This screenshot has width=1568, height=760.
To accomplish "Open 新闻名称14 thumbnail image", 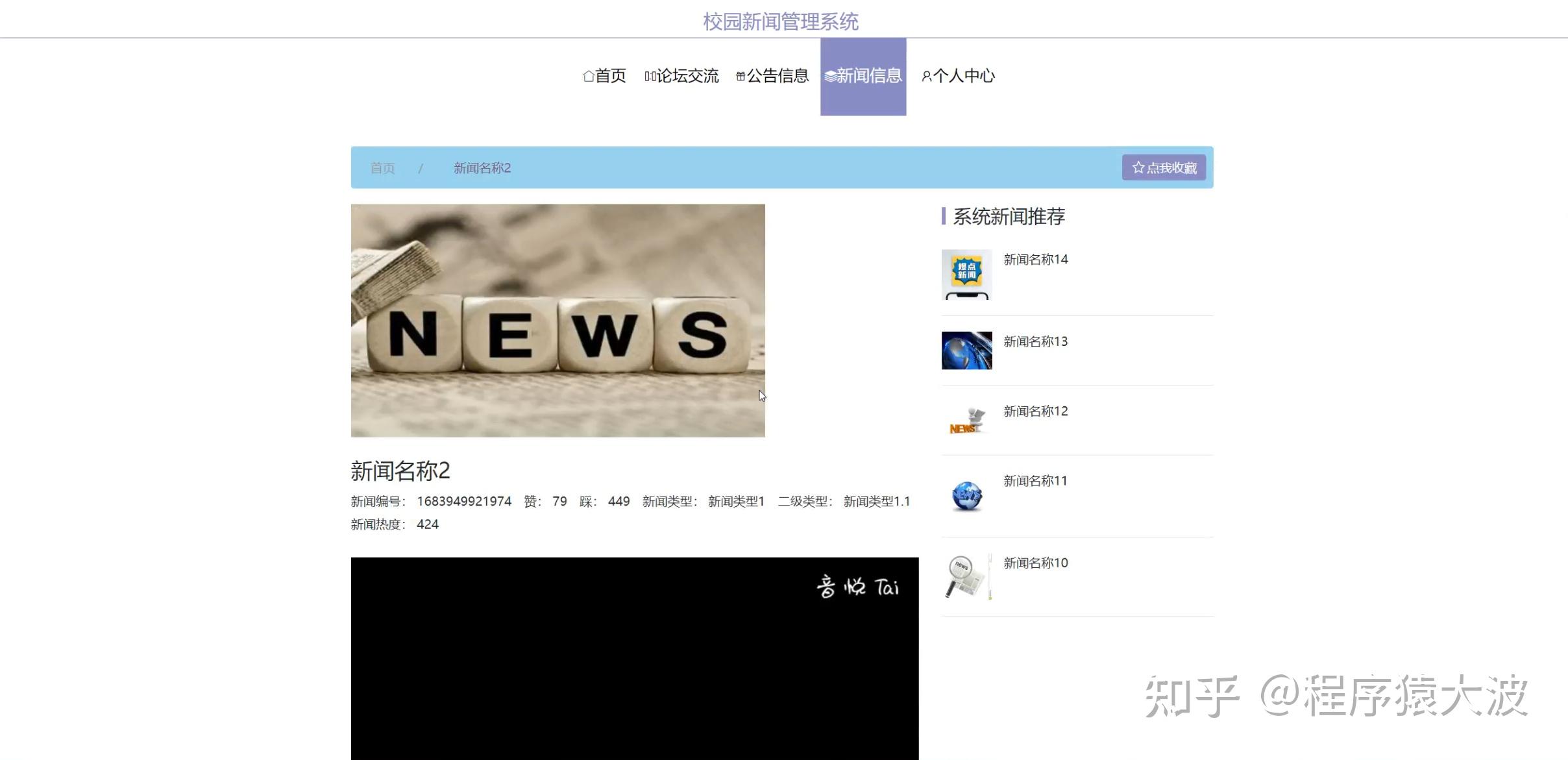I will pos(966,275).
